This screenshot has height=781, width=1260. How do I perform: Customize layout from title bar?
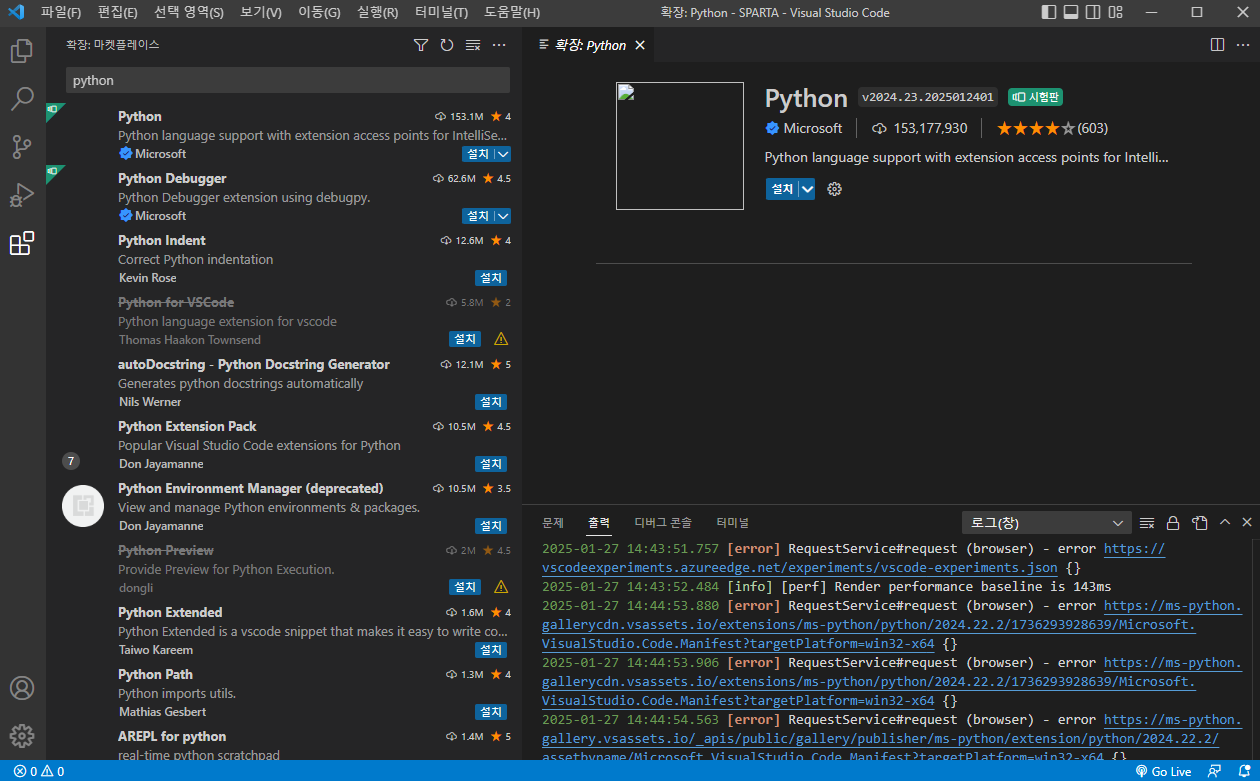(x=1115, y=12)
